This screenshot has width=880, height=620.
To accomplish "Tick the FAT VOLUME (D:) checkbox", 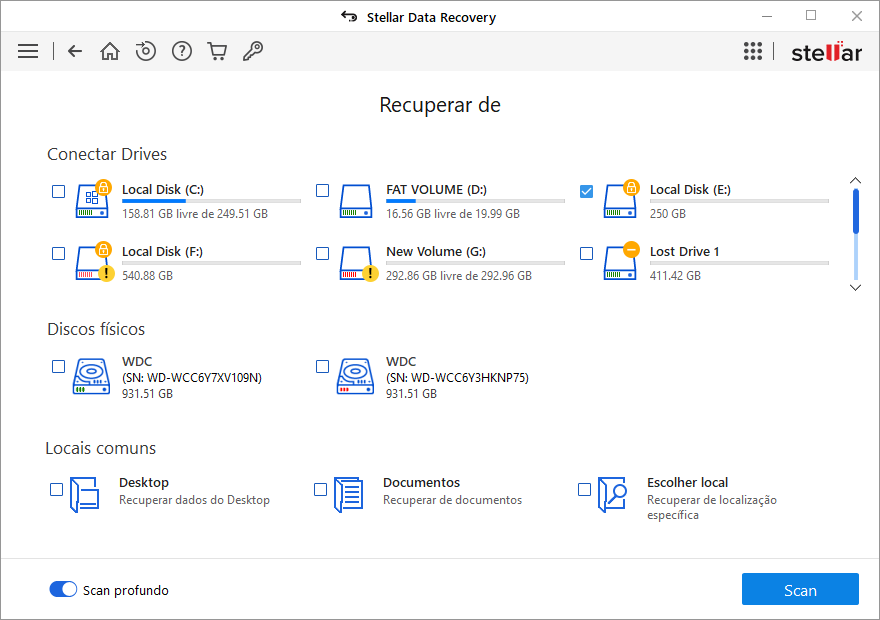I will [322, 191].
